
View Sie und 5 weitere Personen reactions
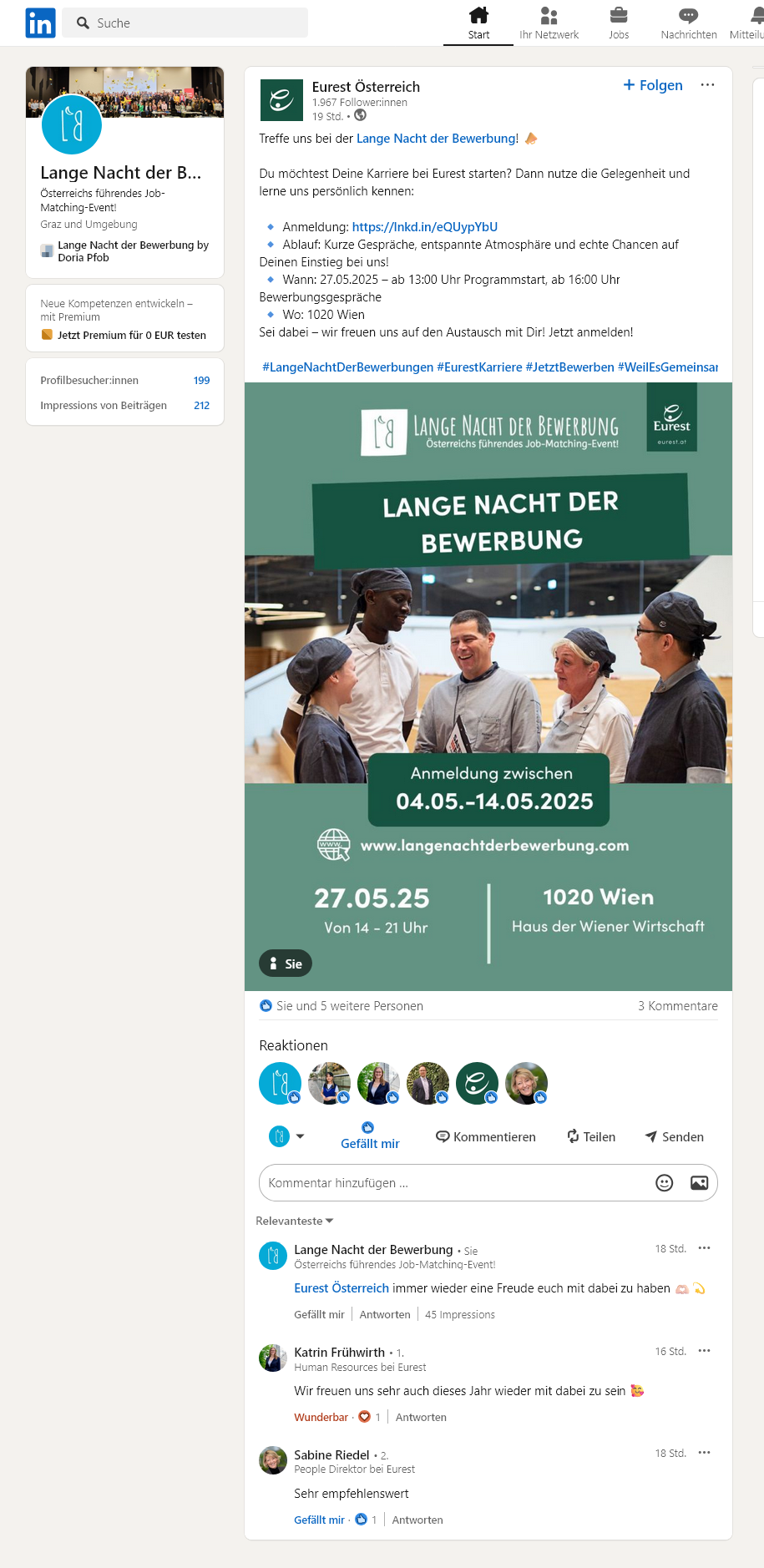pyautogui.click(x=342, y=1006)
